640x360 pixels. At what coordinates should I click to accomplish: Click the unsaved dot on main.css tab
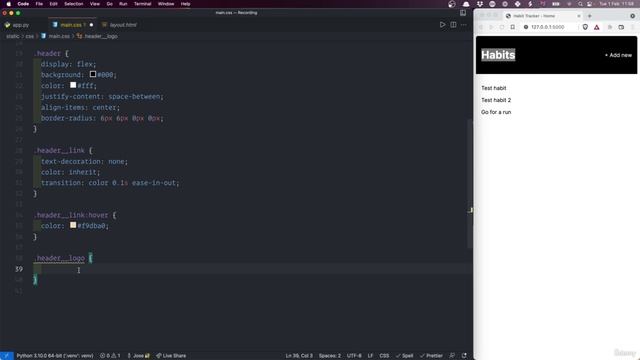[x=91, y=25]
